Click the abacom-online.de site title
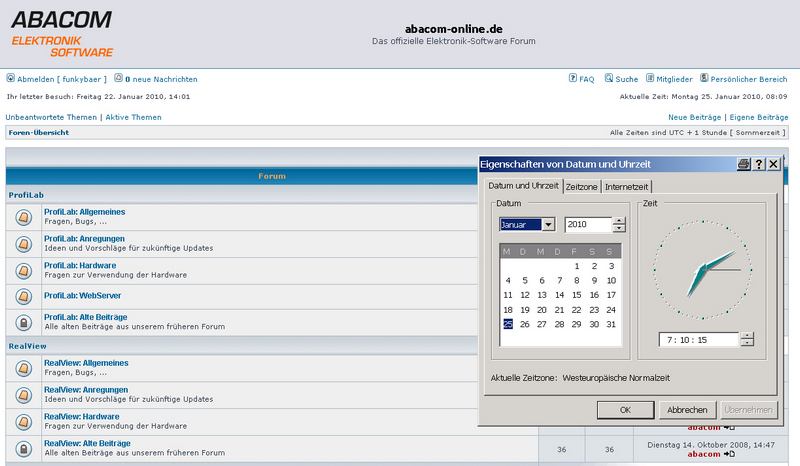 tap(454, 29)
